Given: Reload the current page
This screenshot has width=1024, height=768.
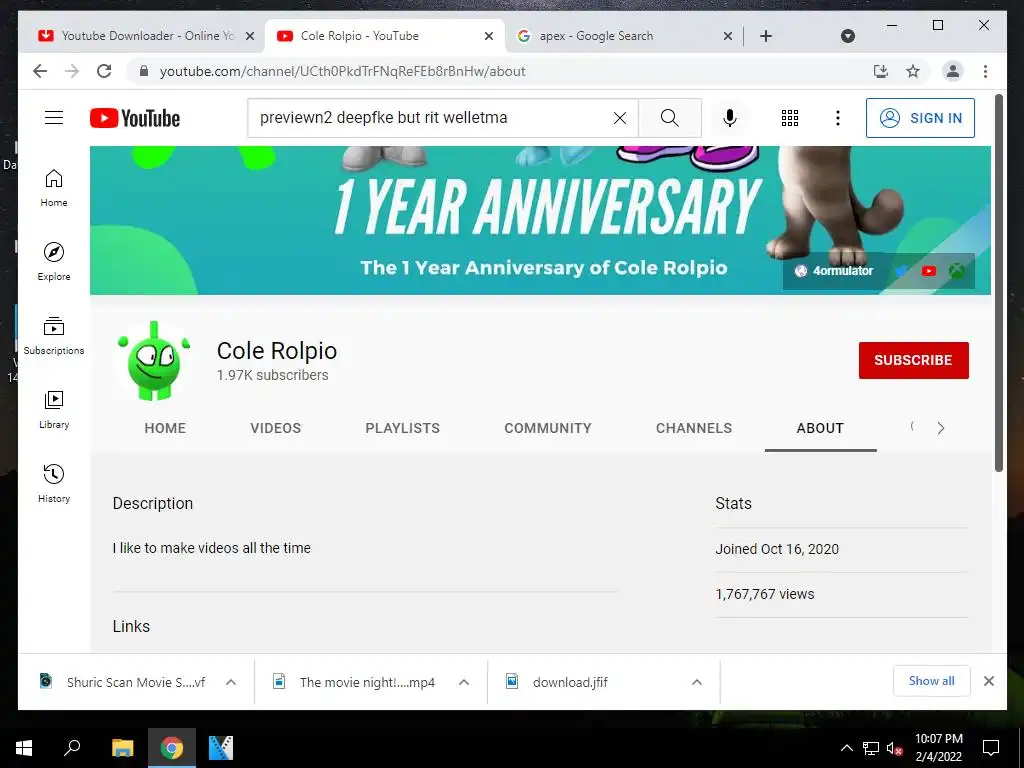Looking at the screenshot, I should [104, 71].
